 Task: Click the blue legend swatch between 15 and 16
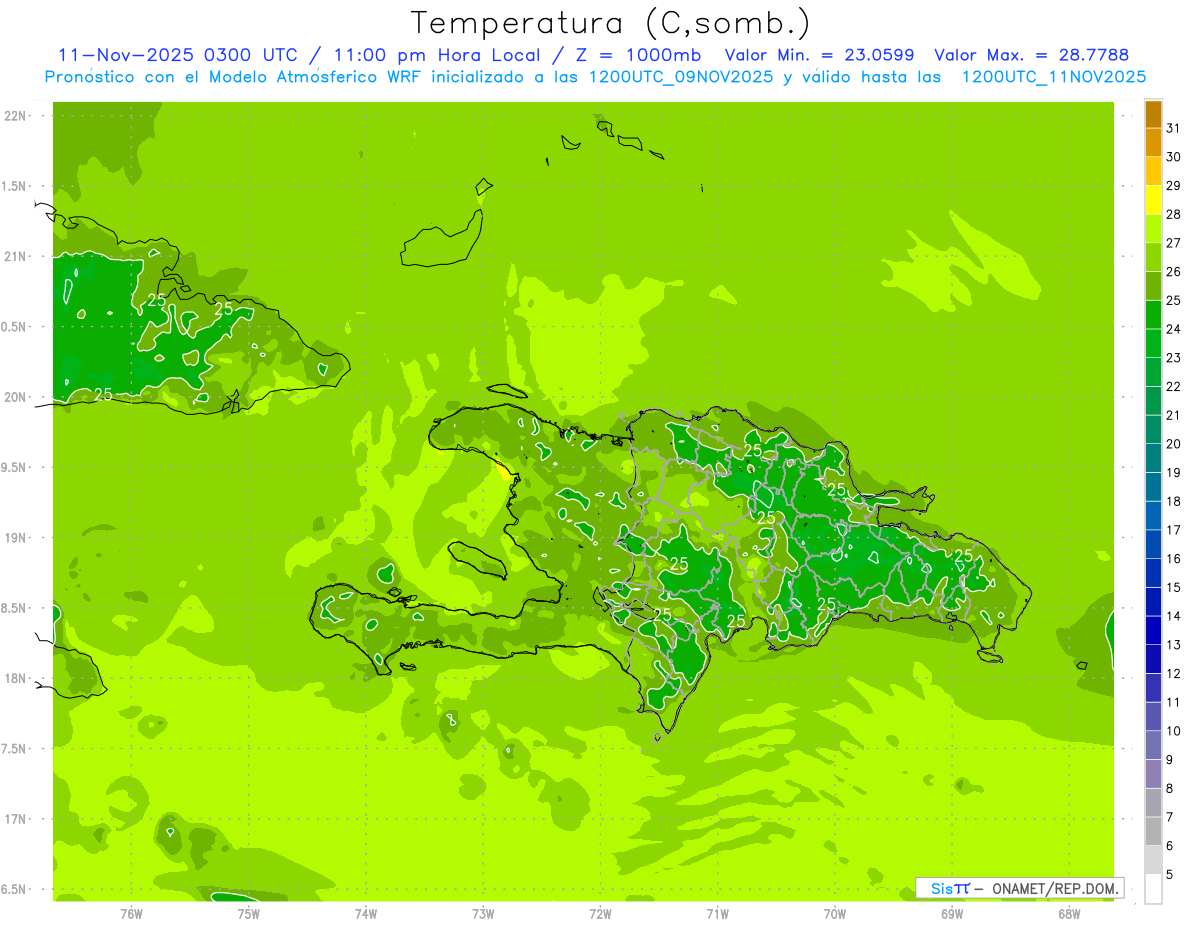click(1153, 573)
